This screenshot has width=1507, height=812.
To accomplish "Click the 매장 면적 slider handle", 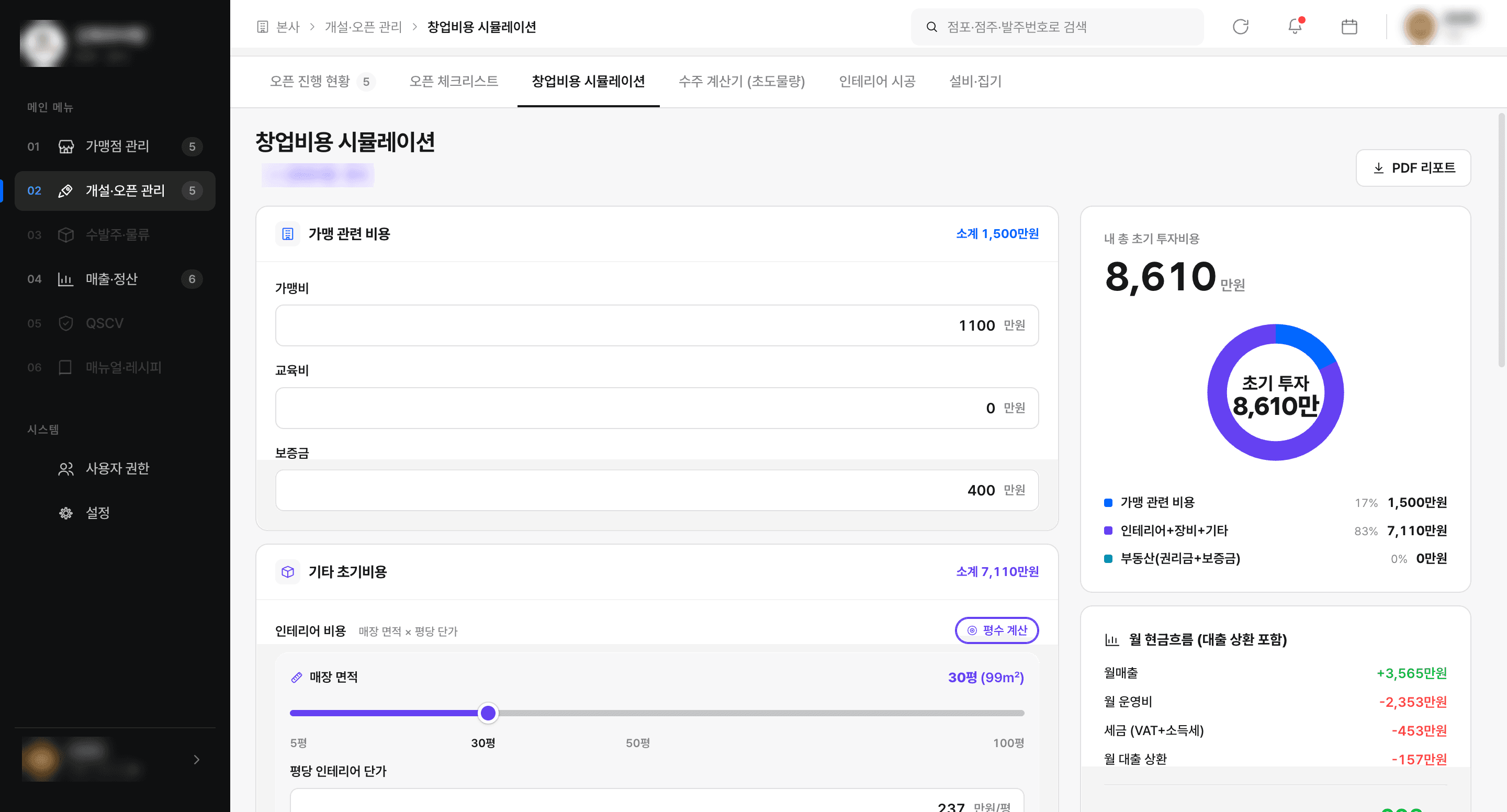I will 487,713.
